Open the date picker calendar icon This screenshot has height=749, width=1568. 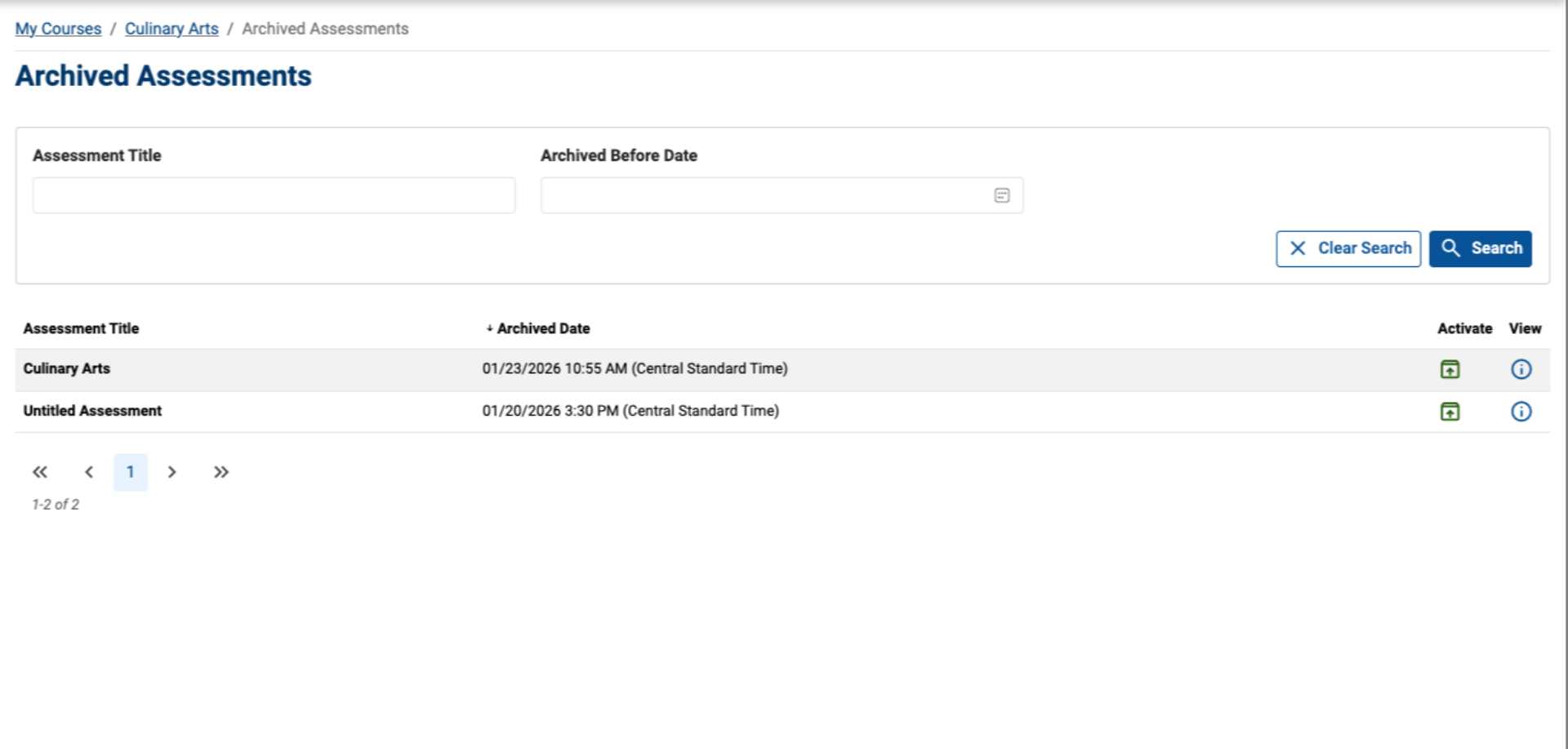point(1001,195)
